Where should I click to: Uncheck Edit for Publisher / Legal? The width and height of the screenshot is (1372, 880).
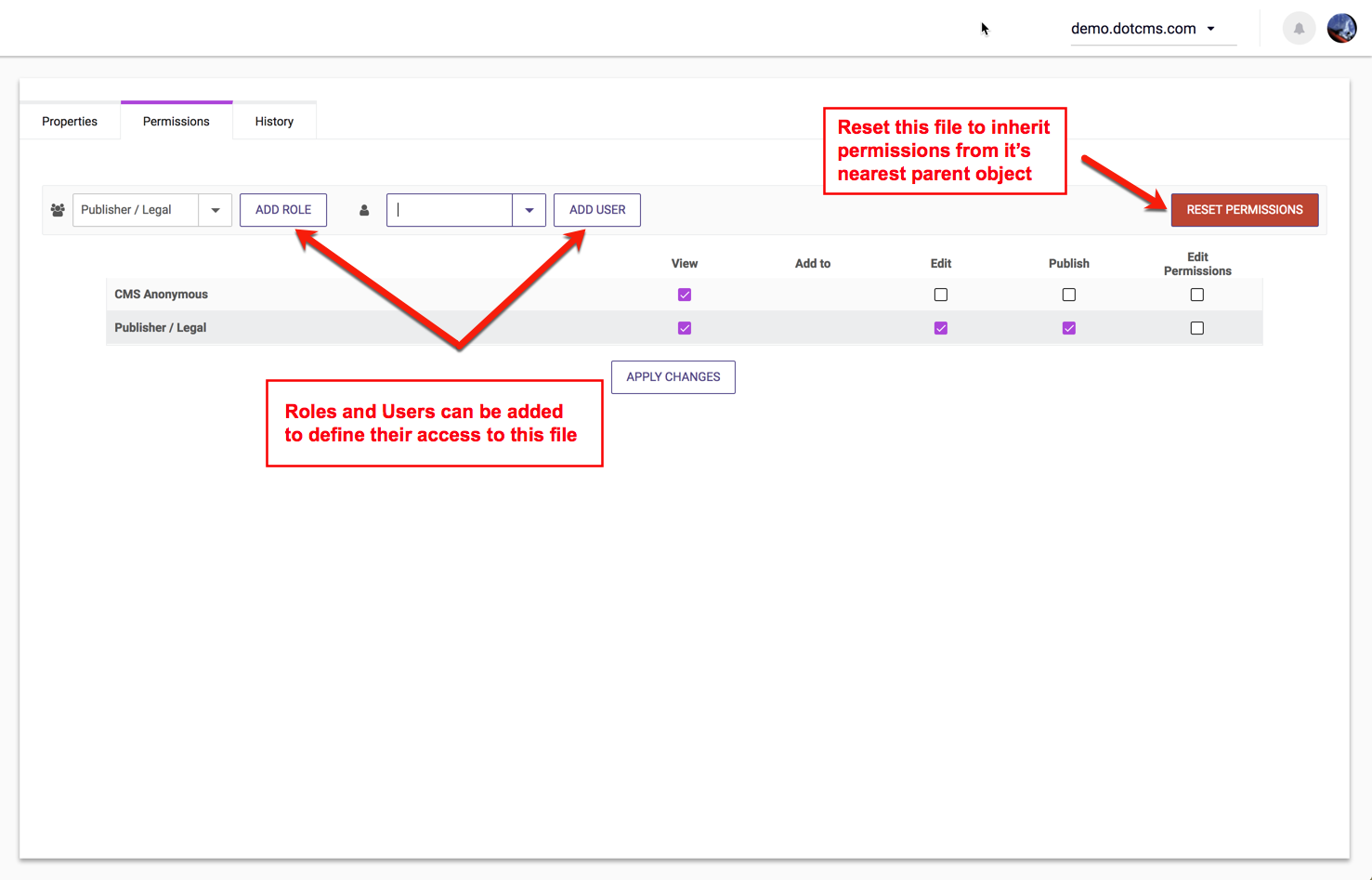(x=941, y=328)
